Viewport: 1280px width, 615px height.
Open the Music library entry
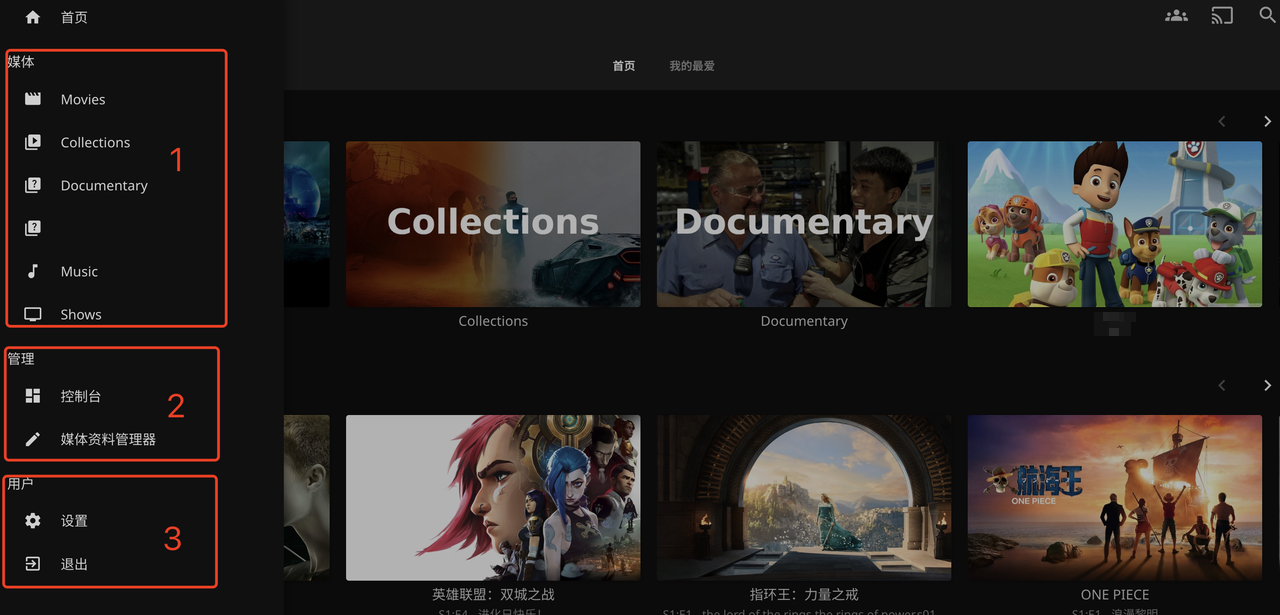coord(79,271)
